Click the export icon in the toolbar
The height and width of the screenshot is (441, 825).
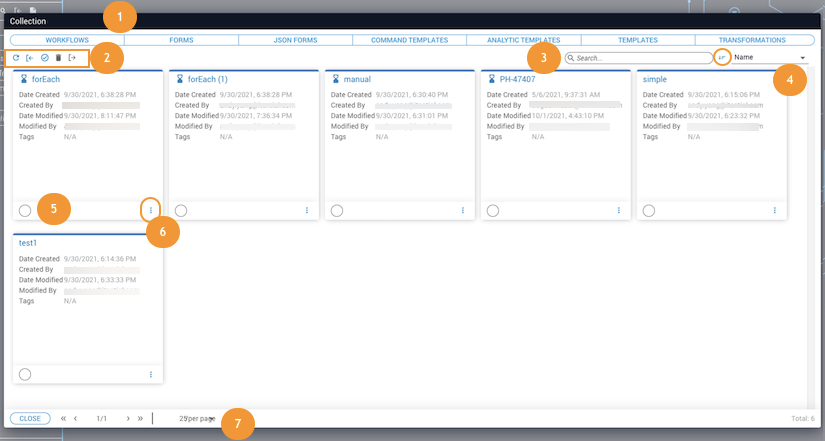pyautogui.click(x=73, y=58)
